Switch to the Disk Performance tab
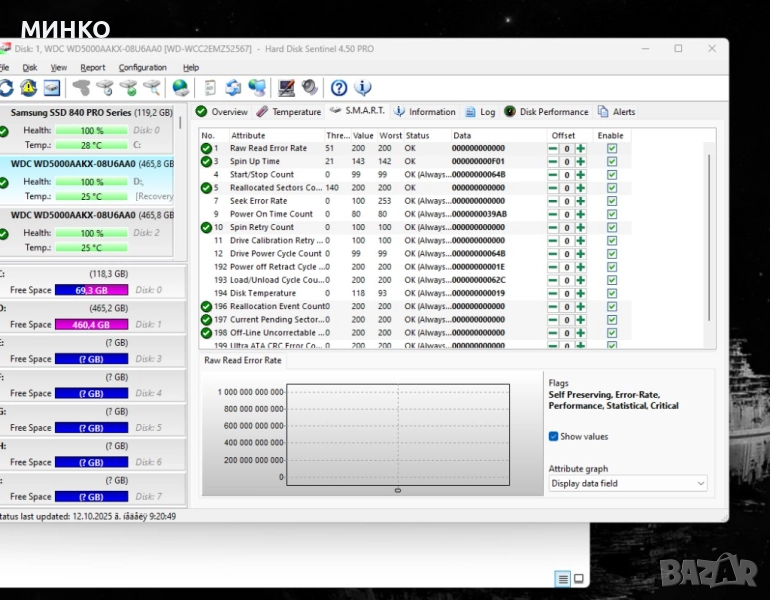This screenshot has height=600, width=770. pyautogui.click(x=546, y=112)
